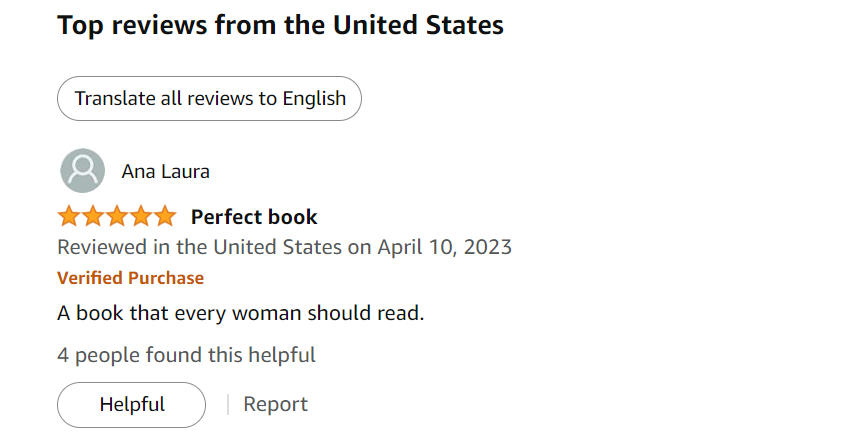Click '4 people found this helpful' text
This screenshot has width=860, height=447.
tap(186, 355)
